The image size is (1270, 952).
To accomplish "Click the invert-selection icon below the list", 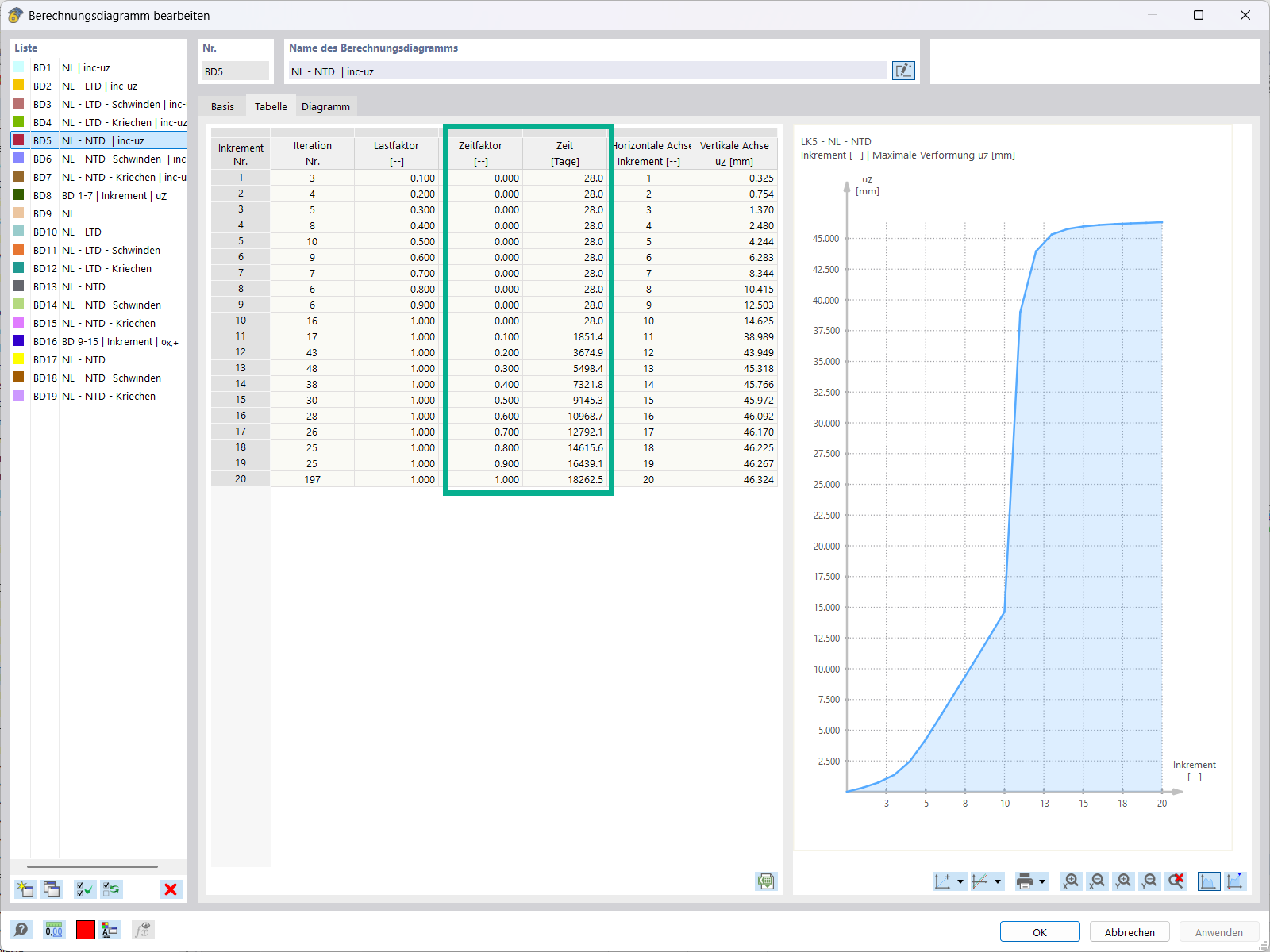I will 112,889.
